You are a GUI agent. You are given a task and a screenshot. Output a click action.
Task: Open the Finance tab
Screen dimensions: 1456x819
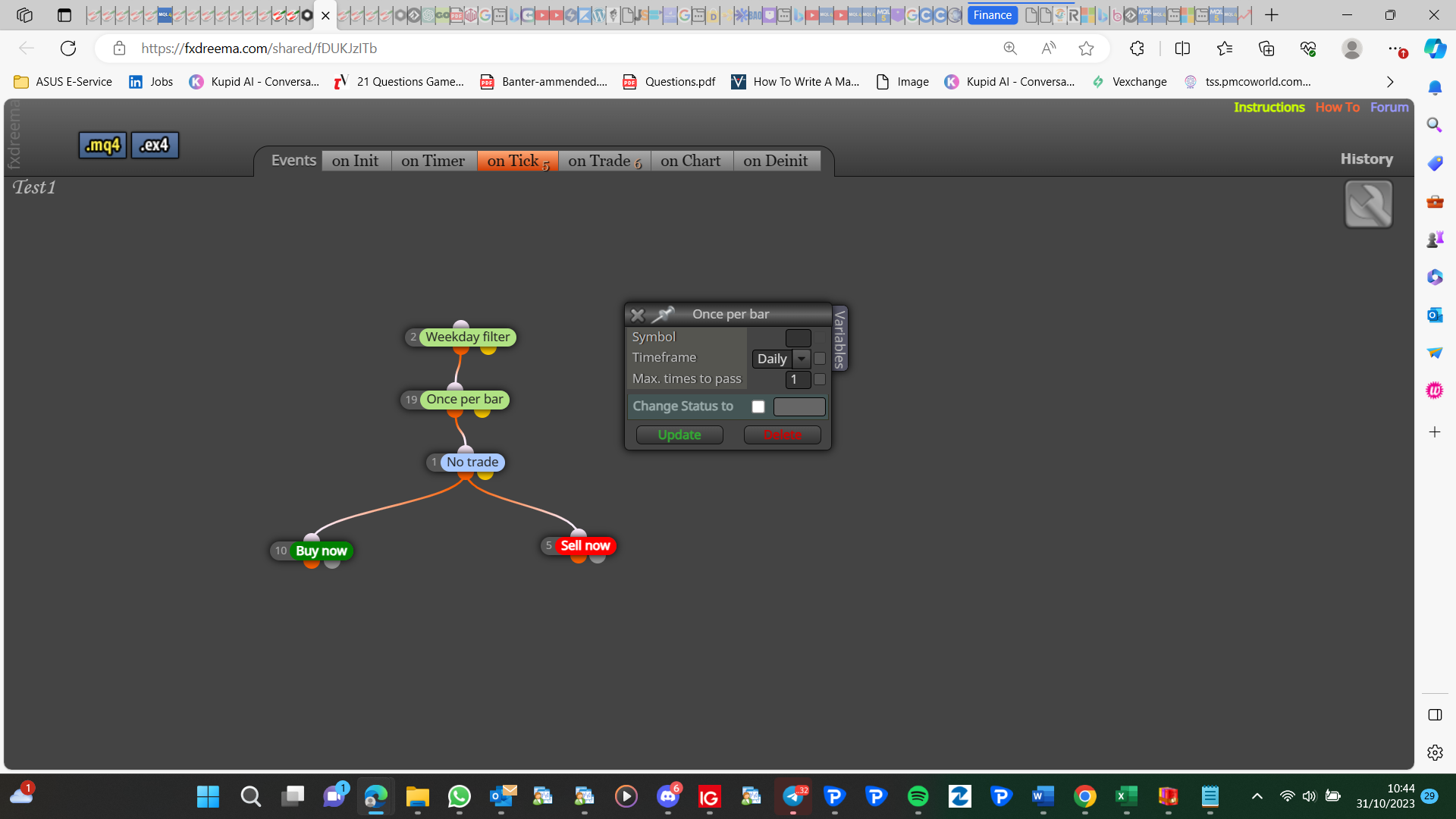click(992, 15)
